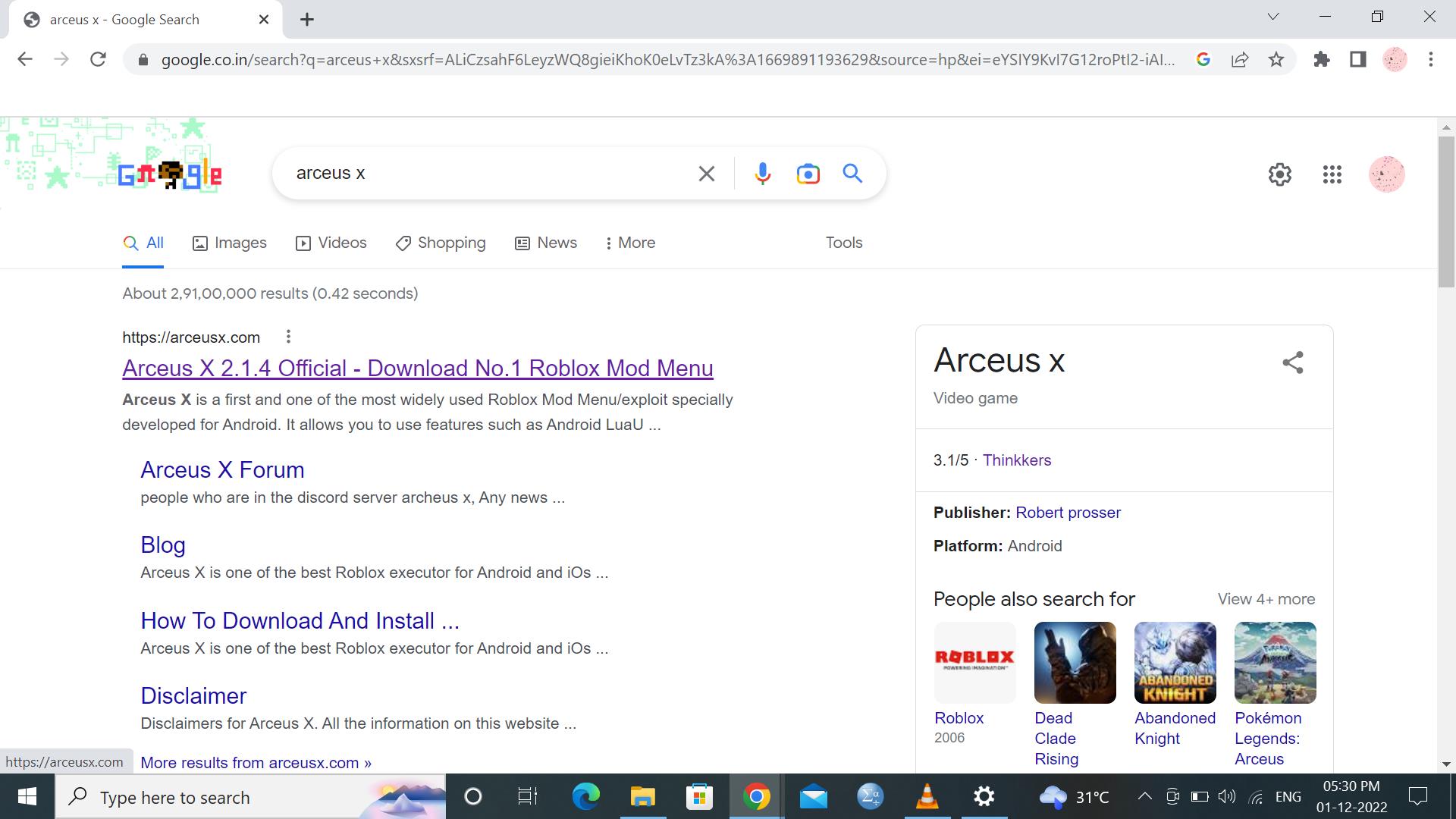This screenshot has width=1456, height=819.
Task: Open VLC media player from taskbar
Action: (x=927, y=797)
